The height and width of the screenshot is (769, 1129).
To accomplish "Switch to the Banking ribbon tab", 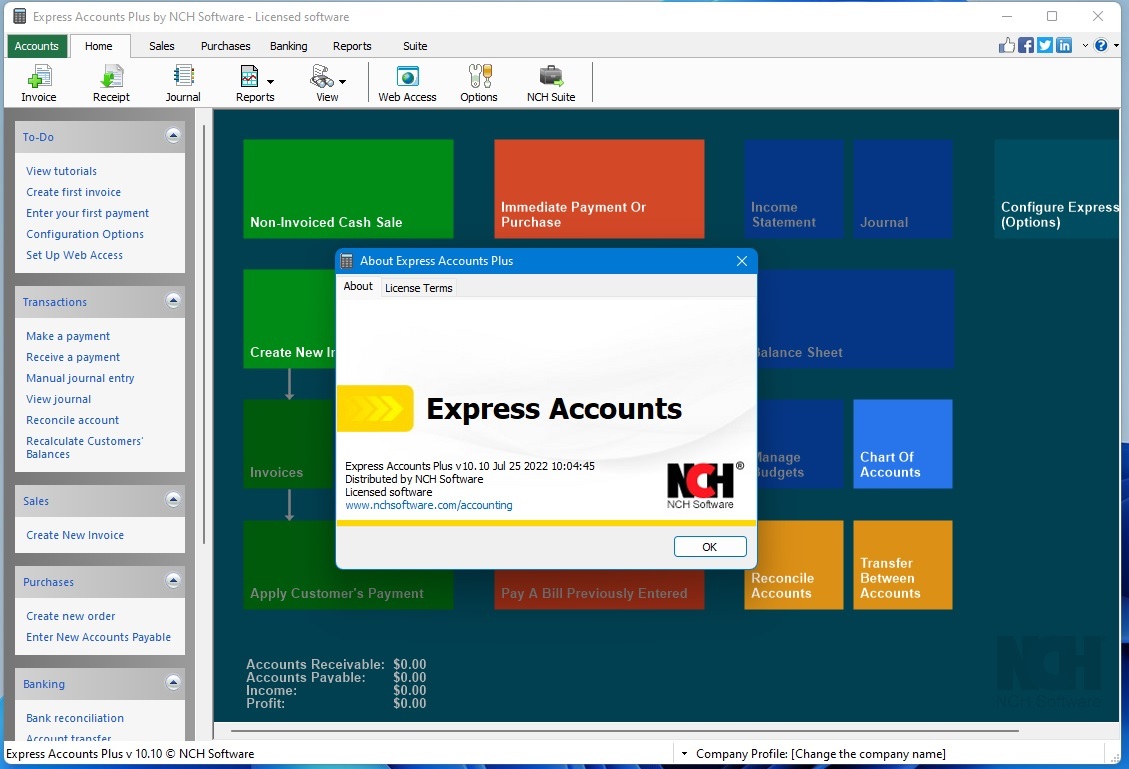I will 289,46.
